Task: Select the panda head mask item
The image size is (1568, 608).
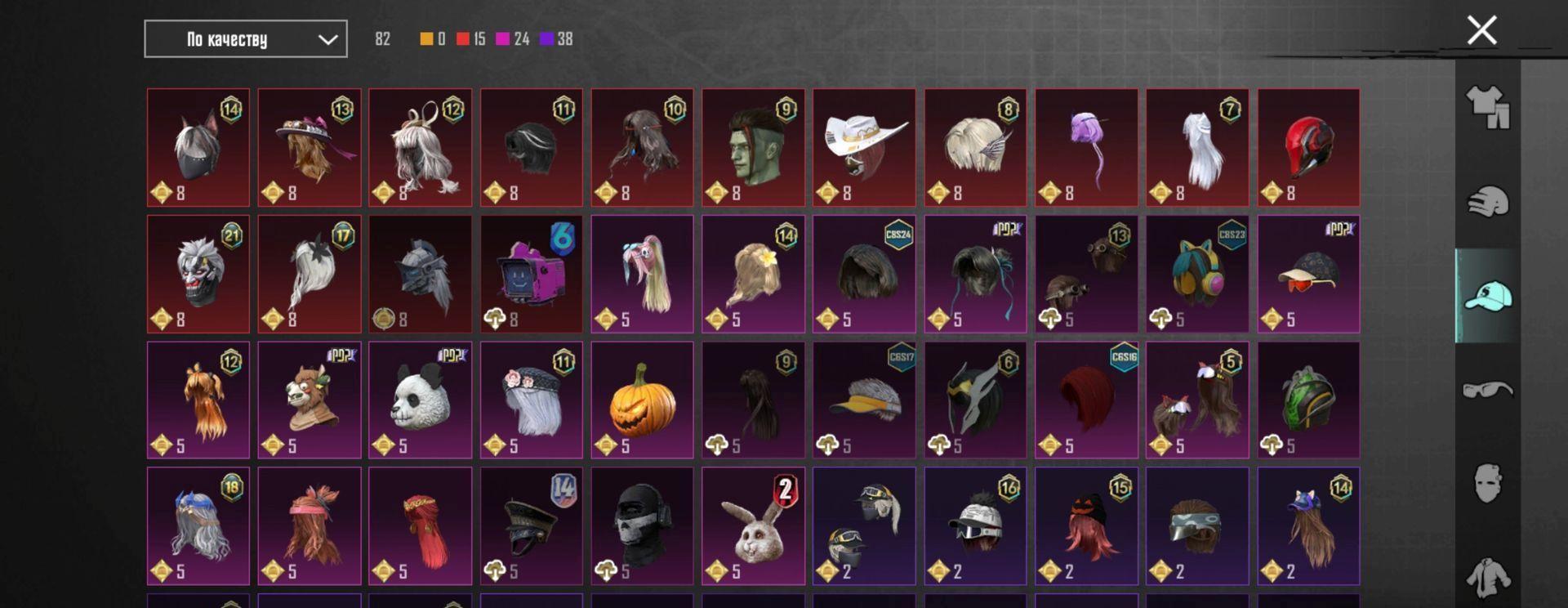Action: coord(420,400)
